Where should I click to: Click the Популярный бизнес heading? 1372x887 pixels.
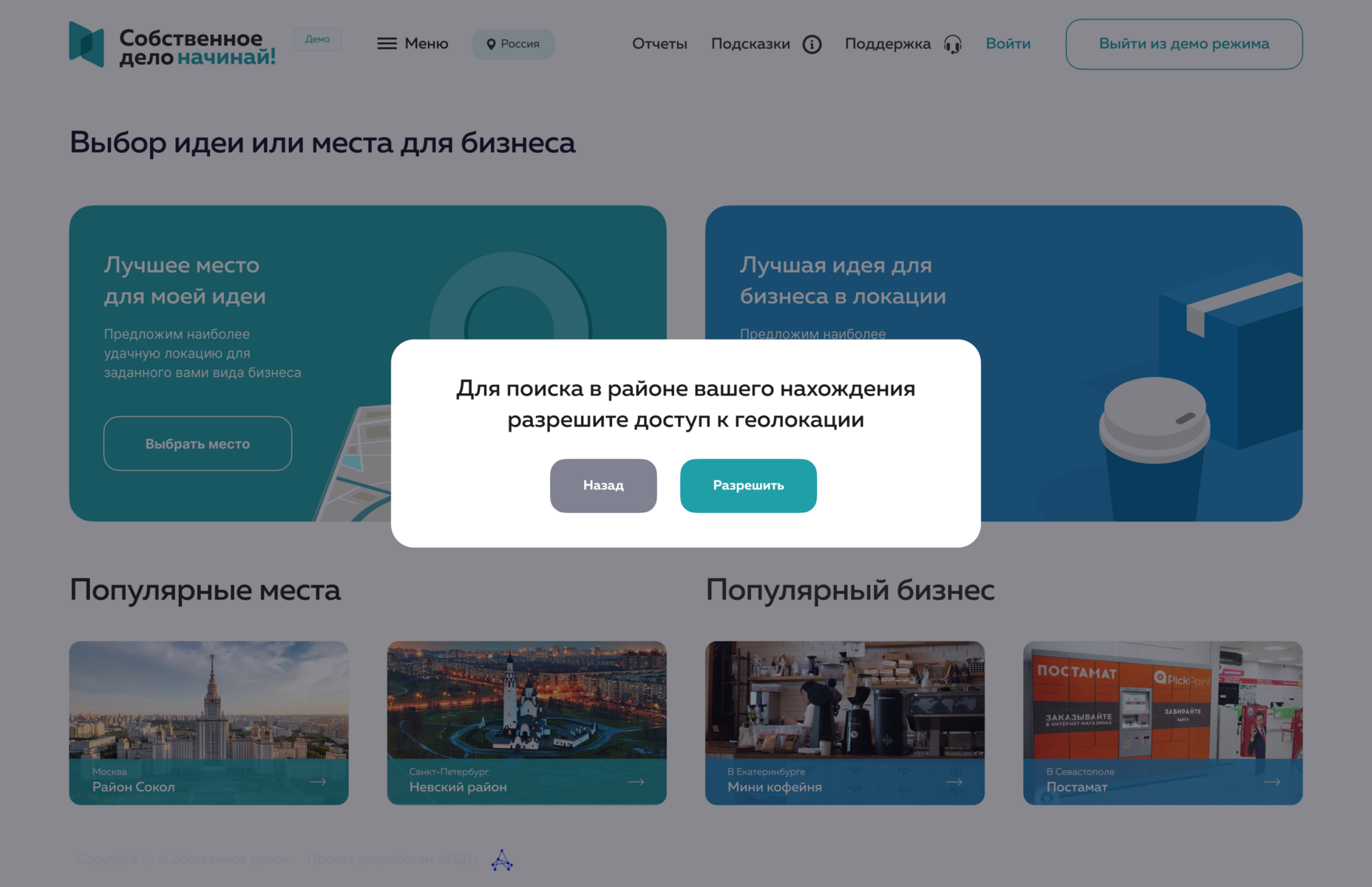click(x=850, y=590)
